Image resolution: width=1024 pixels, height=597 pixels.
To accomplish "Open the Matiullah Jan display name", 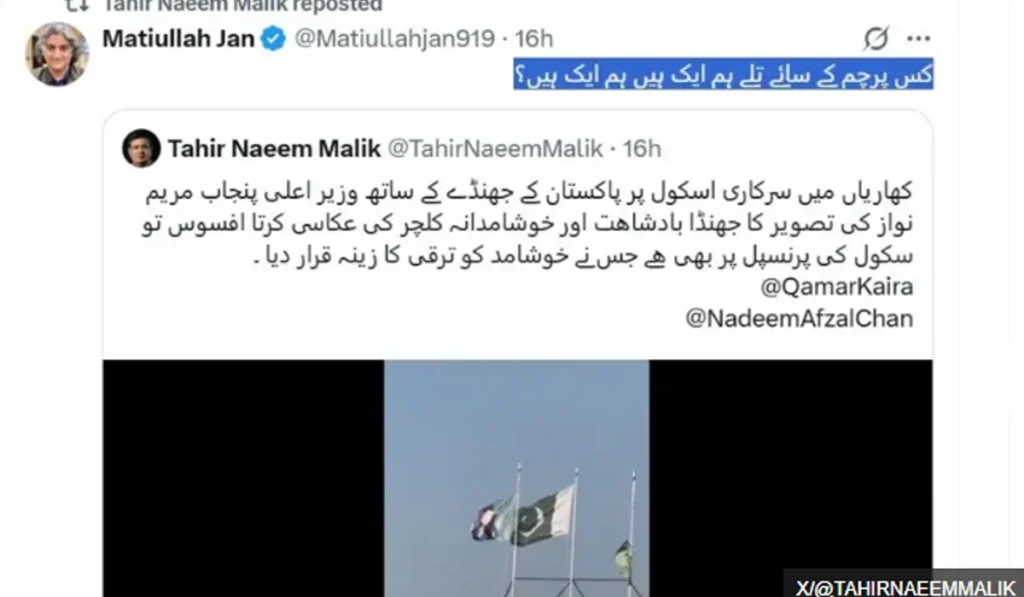I will (x=178, y=39).
